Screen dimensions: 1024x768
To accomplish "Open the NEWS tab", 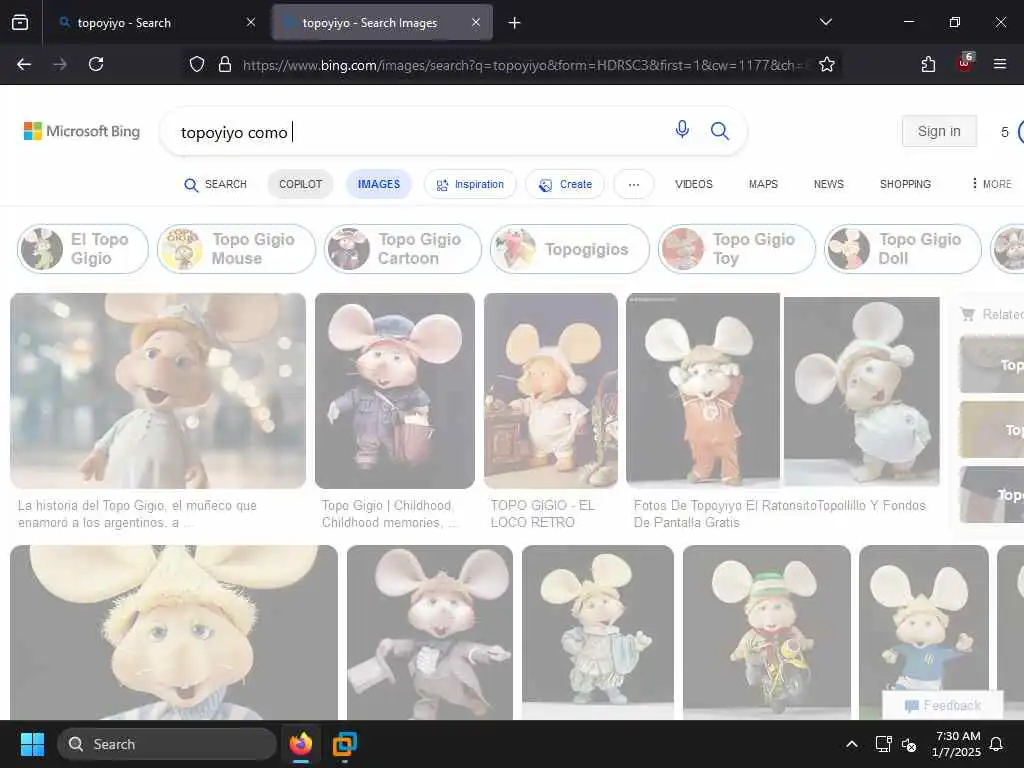I will click(829, 184).
